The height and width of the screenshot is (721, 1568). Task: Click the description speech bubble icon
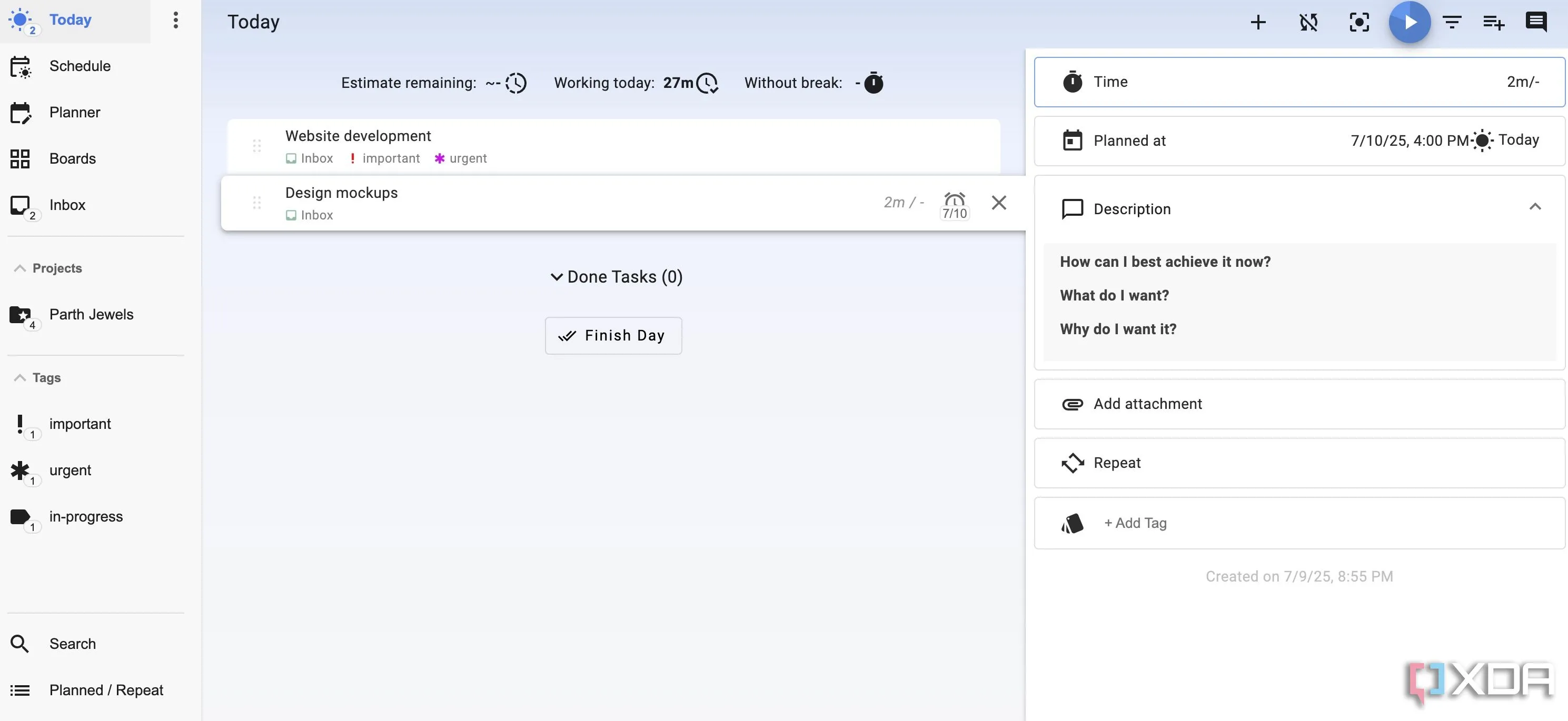click(x=1072, y=209)
